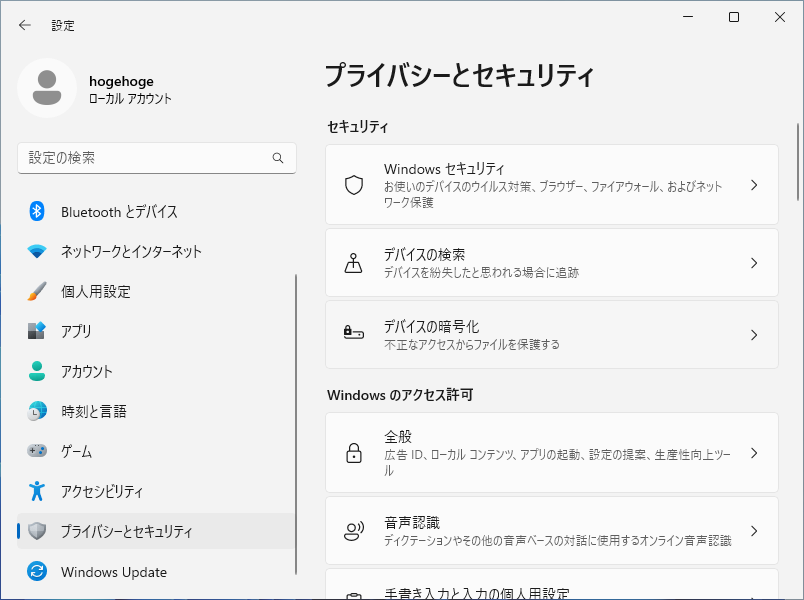
Task: Go back using the title bar arrow
Action: tap(25, 25)
